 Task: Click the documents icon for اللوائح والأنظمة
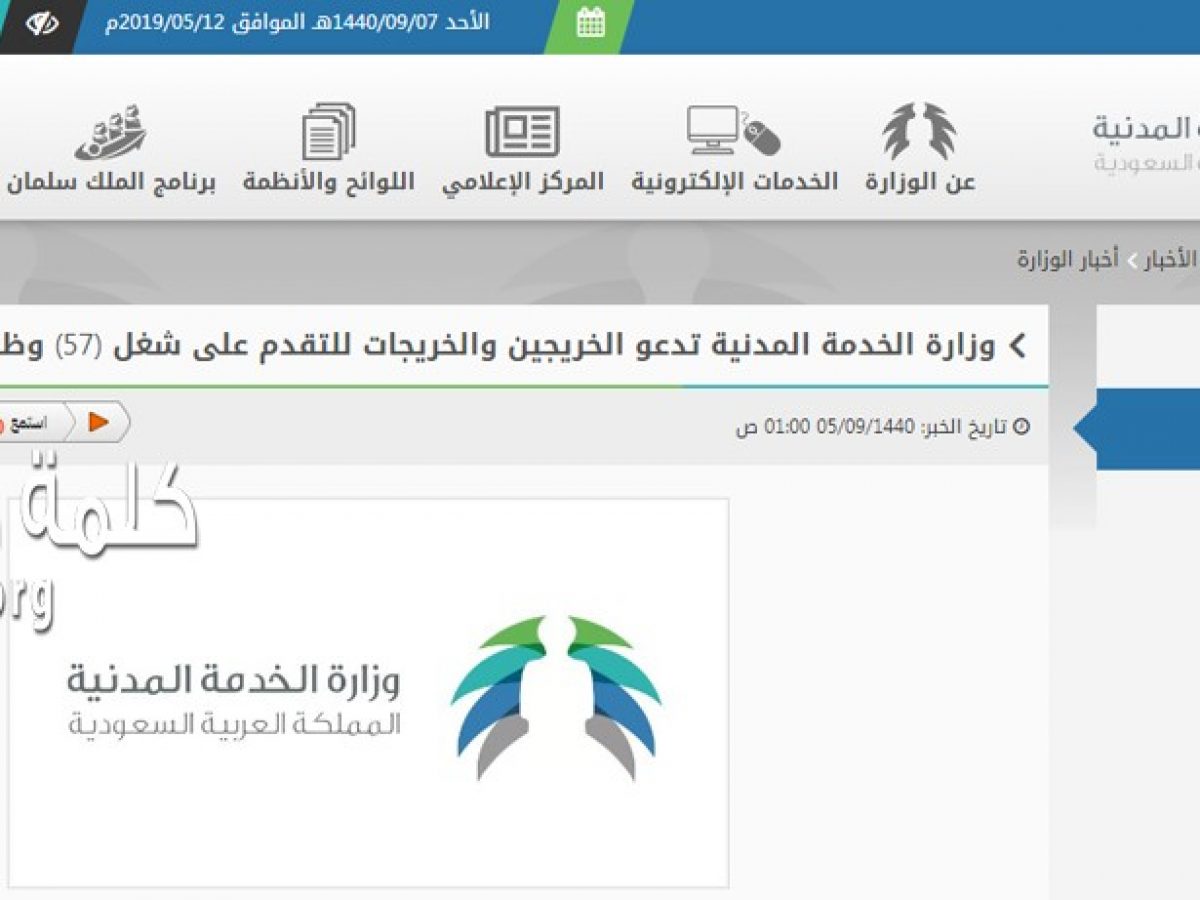[328, 131]
